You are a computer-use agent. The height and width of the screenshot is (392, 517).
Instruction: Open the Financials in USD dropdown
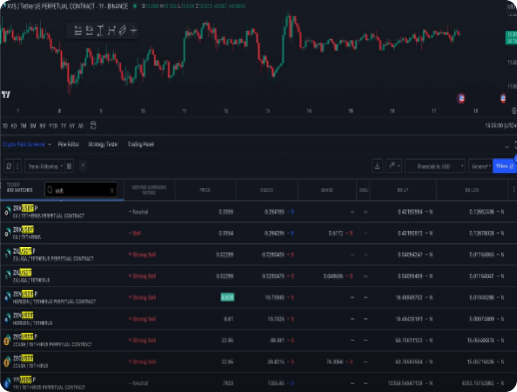click(435, 166)
